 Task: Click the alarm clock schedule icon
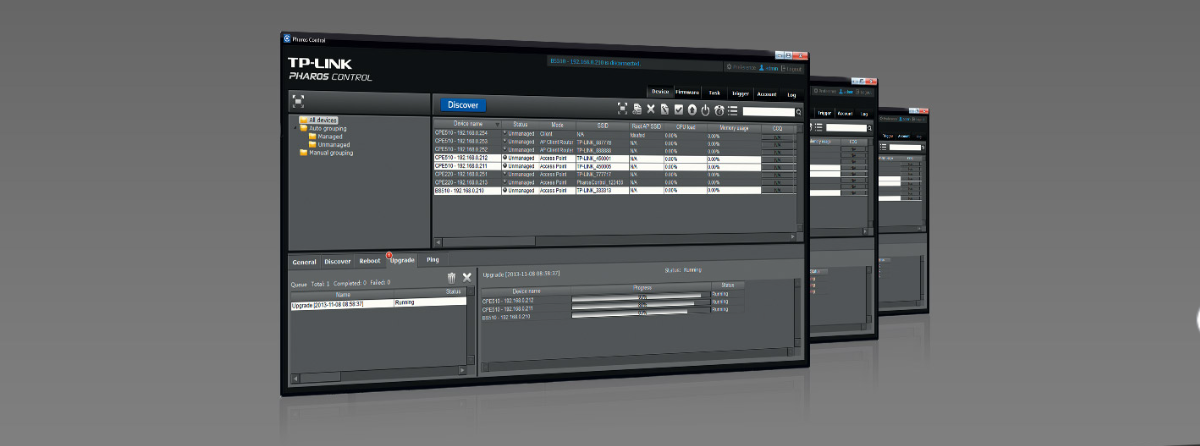tap(719, 109)
